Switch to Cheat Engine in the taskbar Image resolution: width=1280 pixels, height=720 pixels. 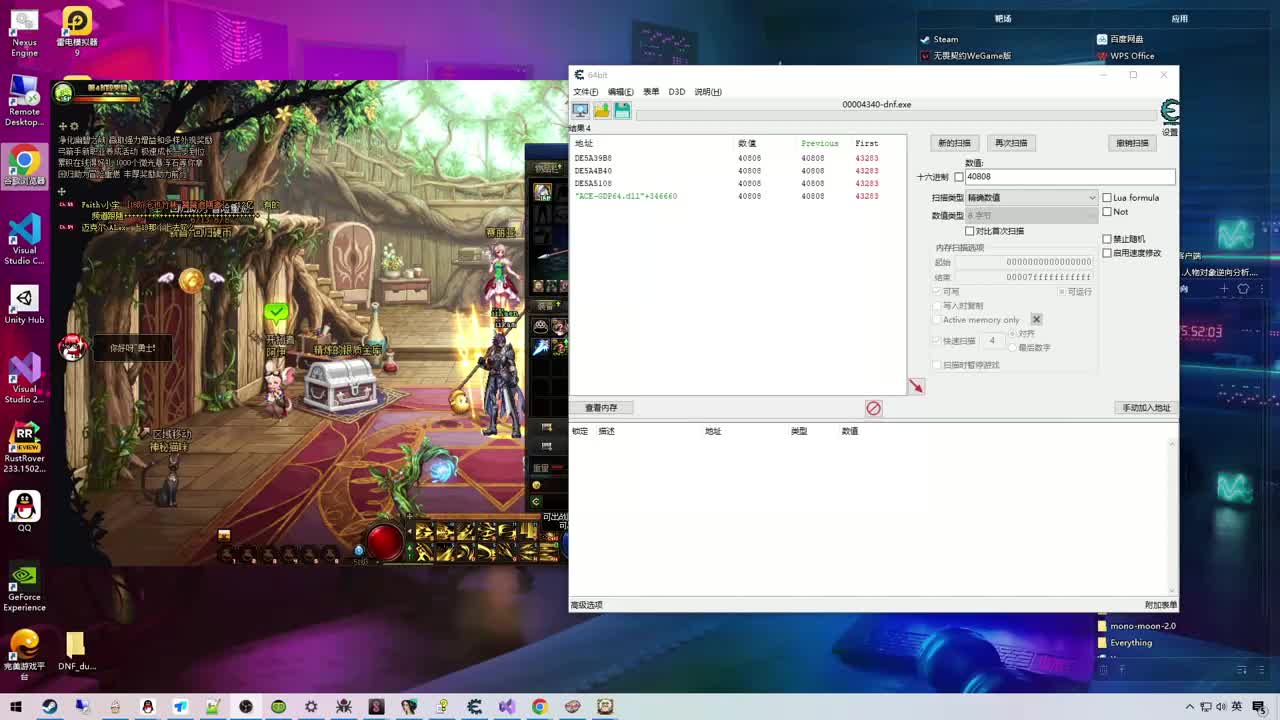click(x=474, y=707)
